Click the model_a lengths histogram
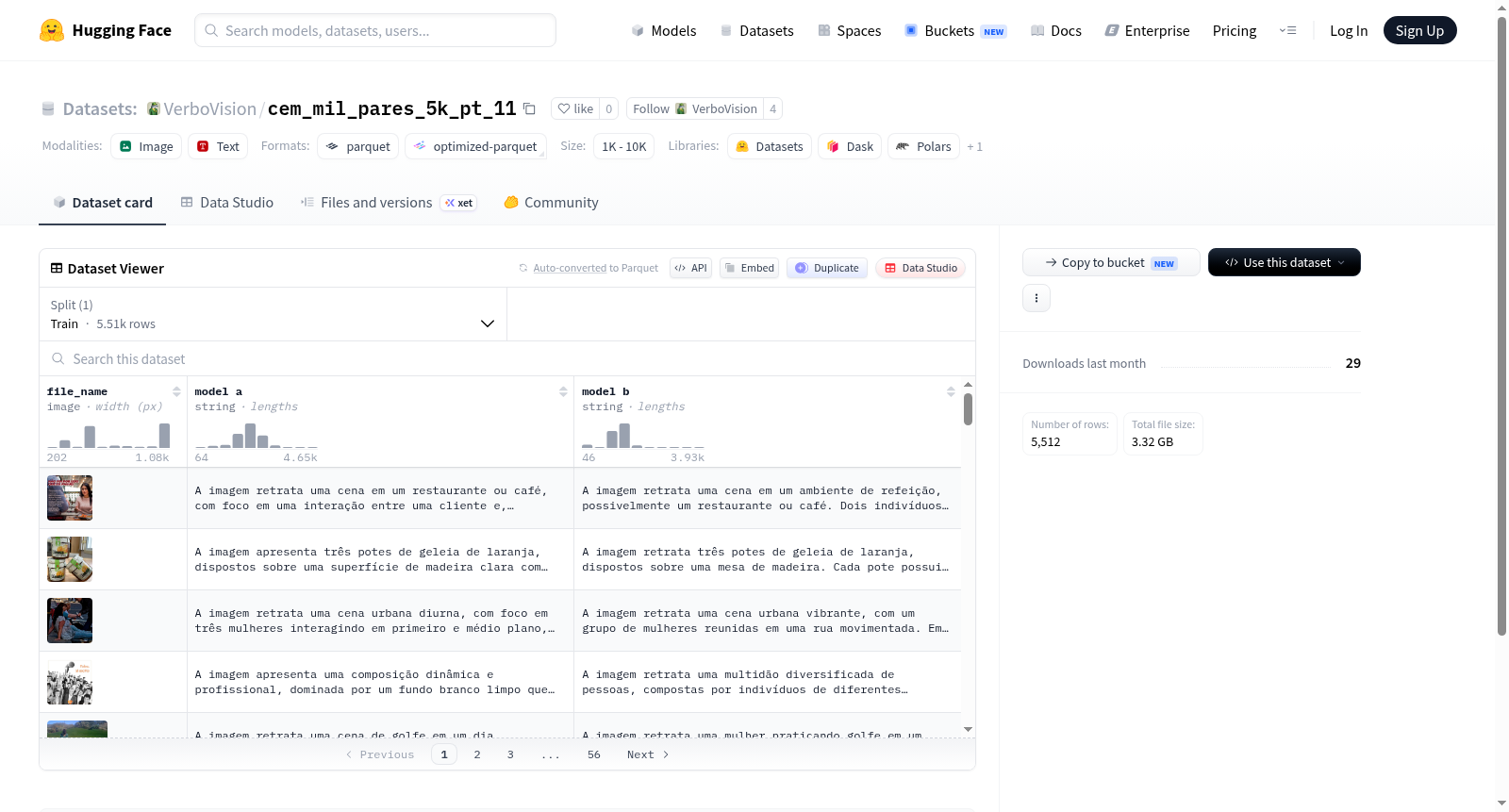 257,436
